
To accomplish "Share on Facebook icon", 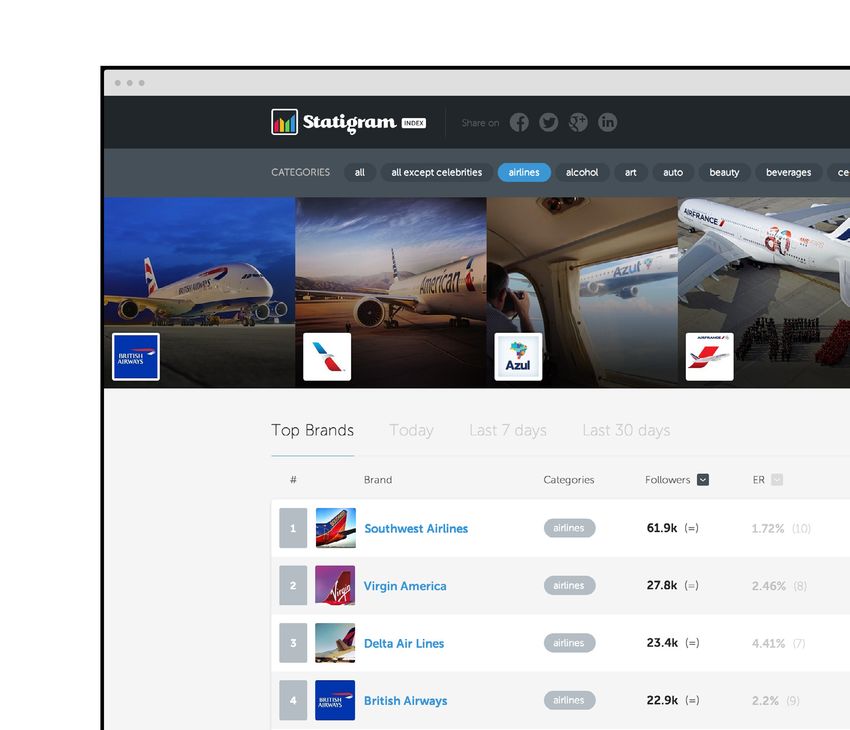I will [x=519, y=122].
